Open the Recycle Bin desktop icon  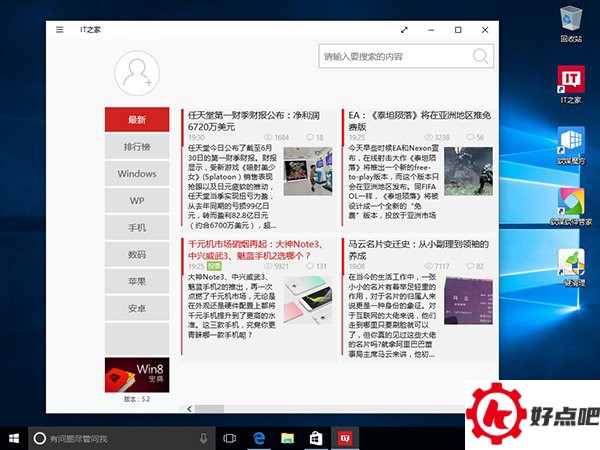pos(571,20)
